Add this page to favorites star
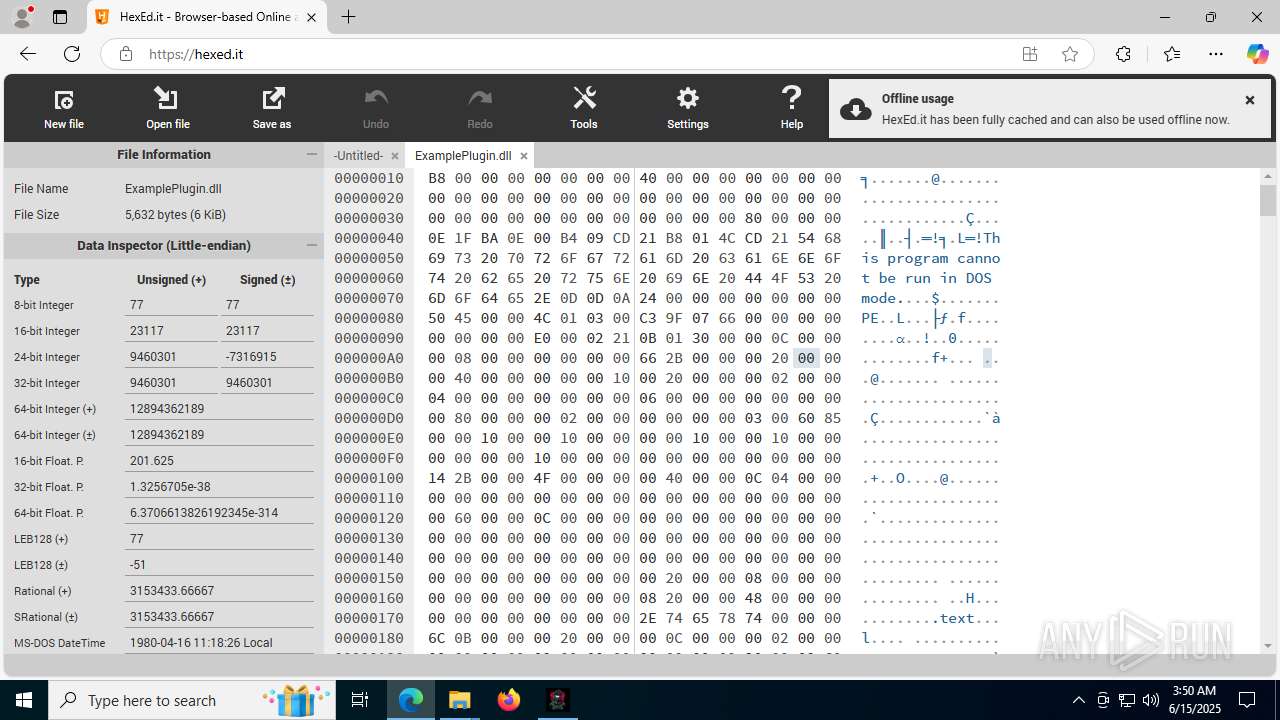The image size is (1280, 720). 1070,54
